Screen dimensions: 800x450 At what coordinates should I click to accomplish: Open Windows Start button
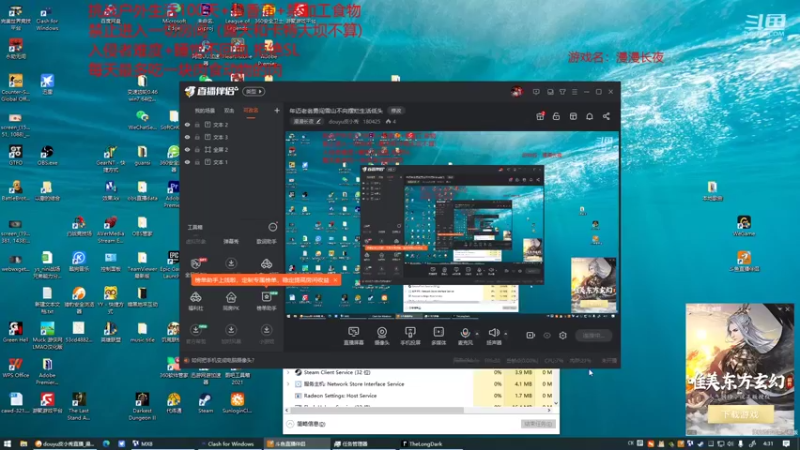tap(7, 444)
